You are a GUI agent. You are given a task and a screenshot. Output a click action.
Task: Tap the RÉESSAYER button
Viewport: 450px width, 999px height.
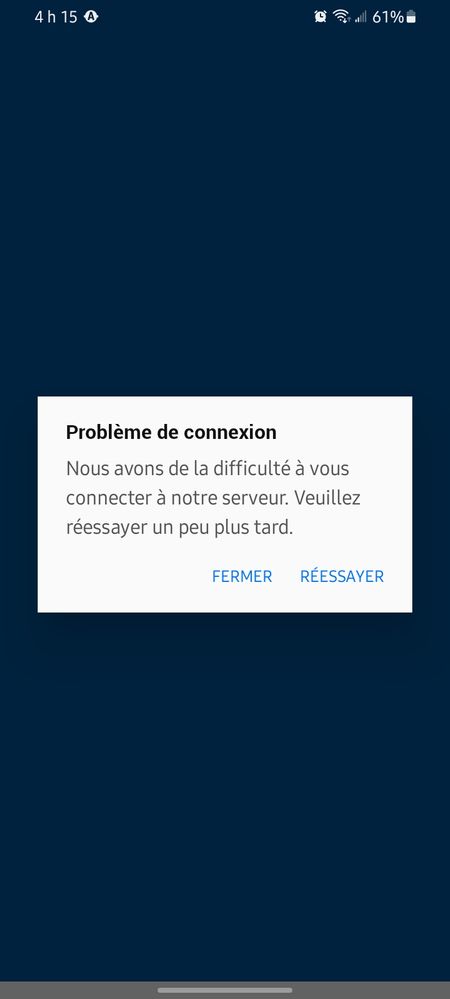click(x=342, y=576)
